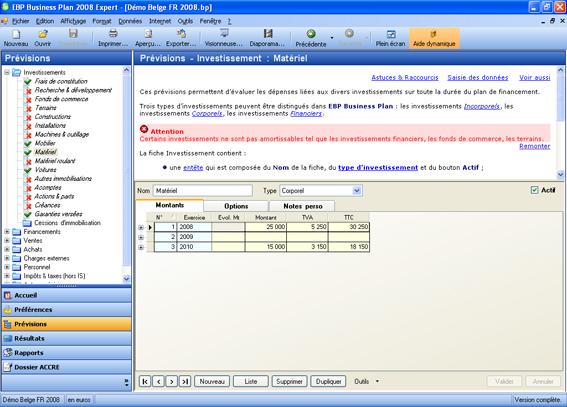
Task: Switch to Plein écran mode
Action: coord(390,38)
